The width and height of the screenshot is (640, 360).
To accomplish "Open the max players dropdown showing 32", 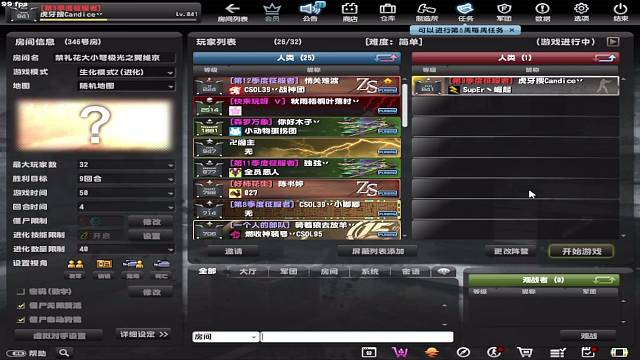I will 126,165.
